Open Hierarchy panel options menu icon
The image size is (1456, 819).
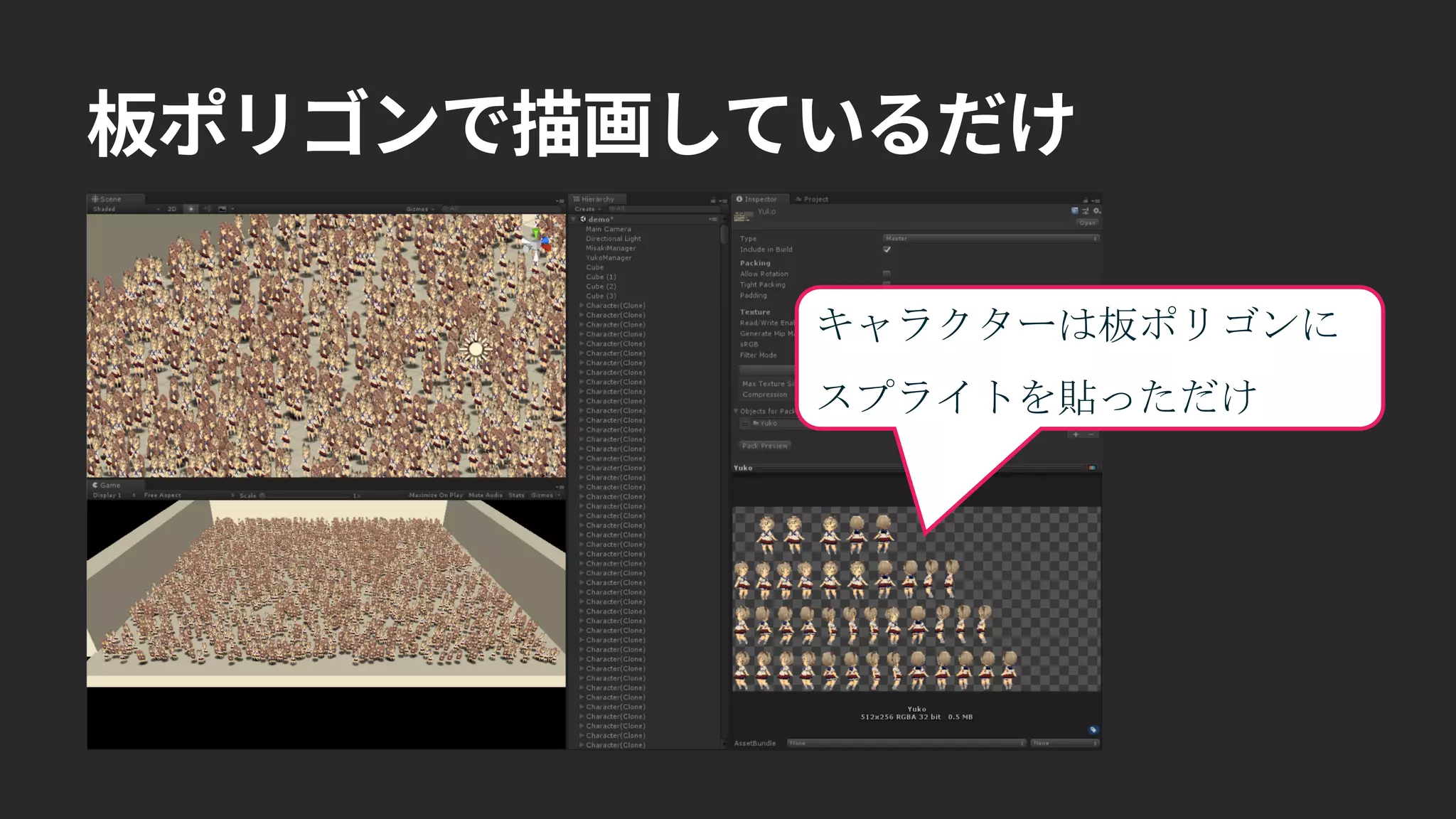click(723, 200)
